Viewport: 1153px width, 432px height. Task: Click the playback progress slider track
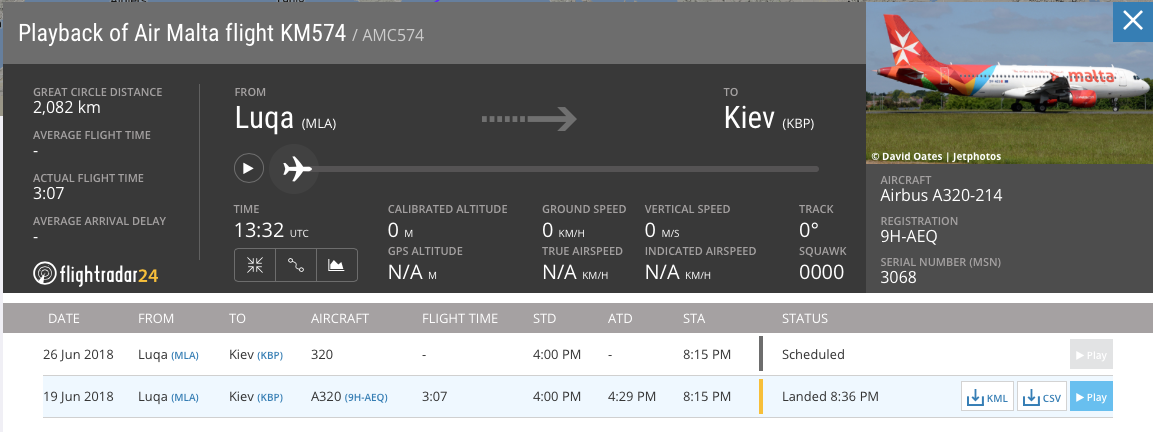(560, 169)
